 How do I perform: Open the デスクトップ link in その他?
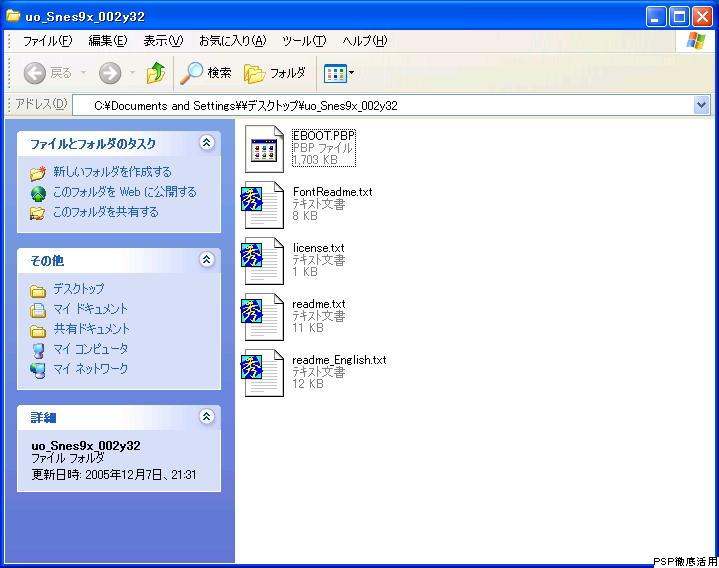point(79,288)
